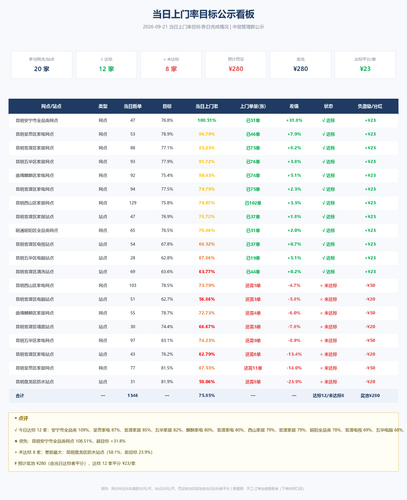Click the 74.4% target cell

167,327
